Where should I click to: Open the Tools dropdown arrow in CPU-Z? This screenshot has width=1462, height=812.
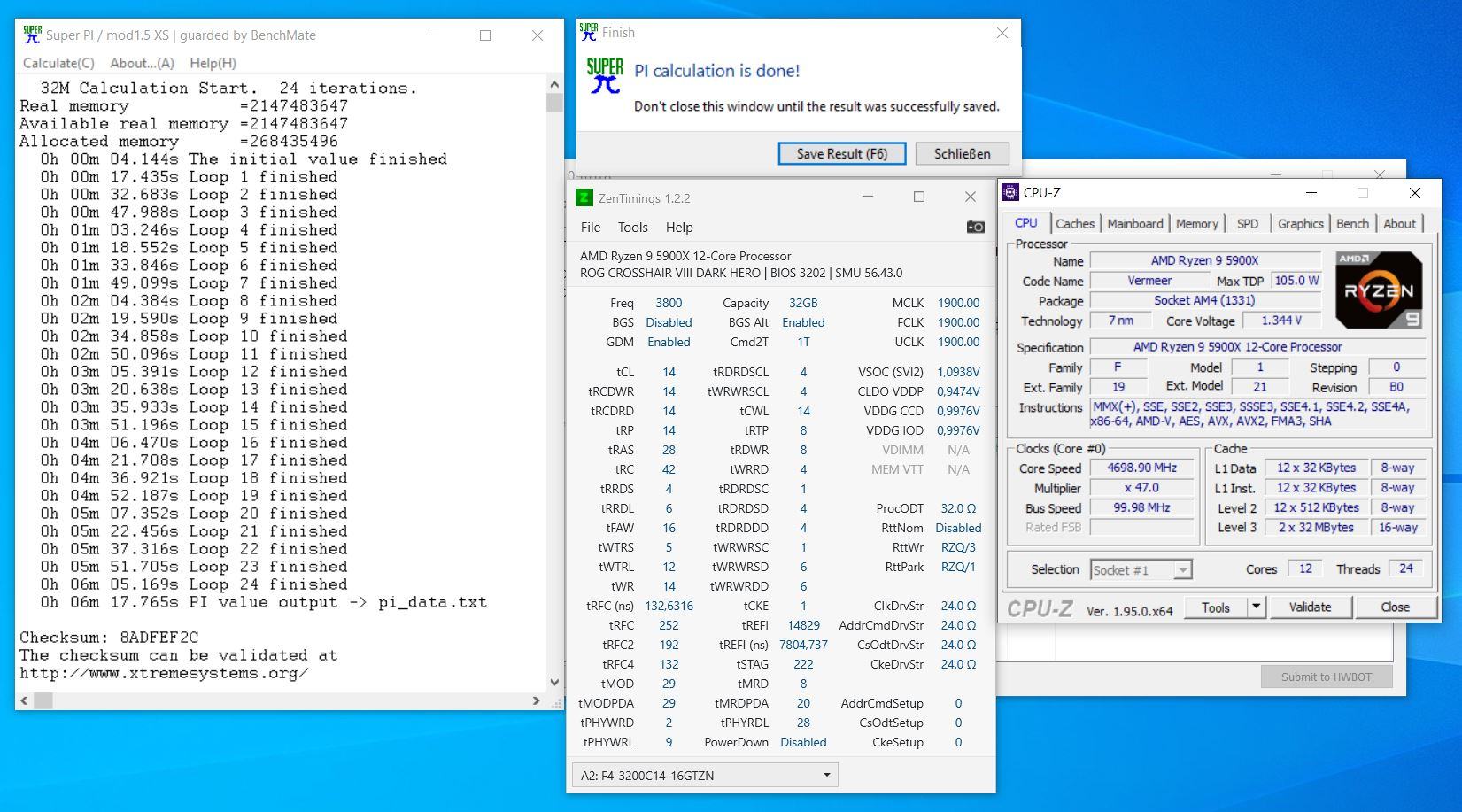(1256, 607)
